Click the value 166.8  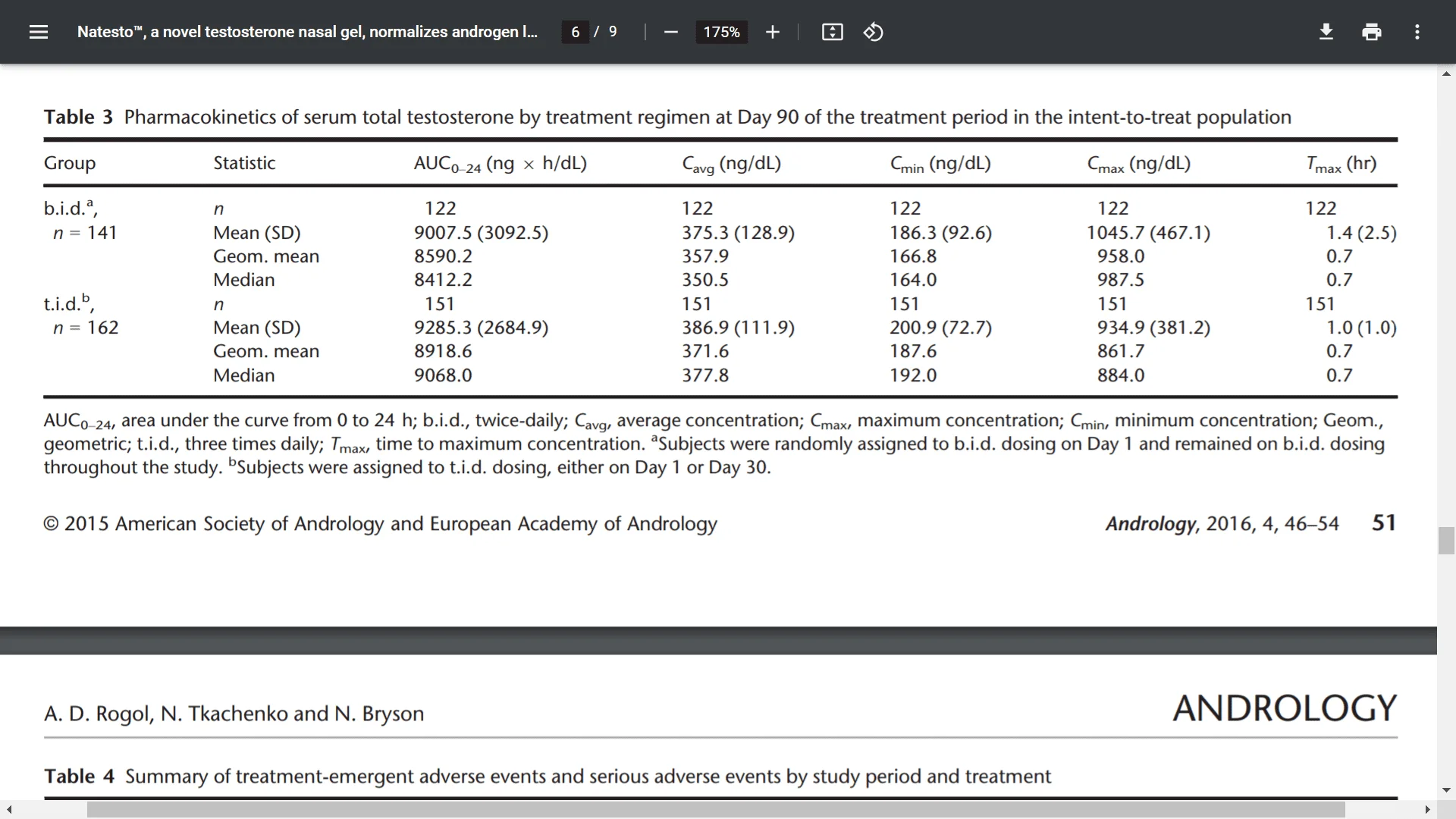[x=913, y=256]
